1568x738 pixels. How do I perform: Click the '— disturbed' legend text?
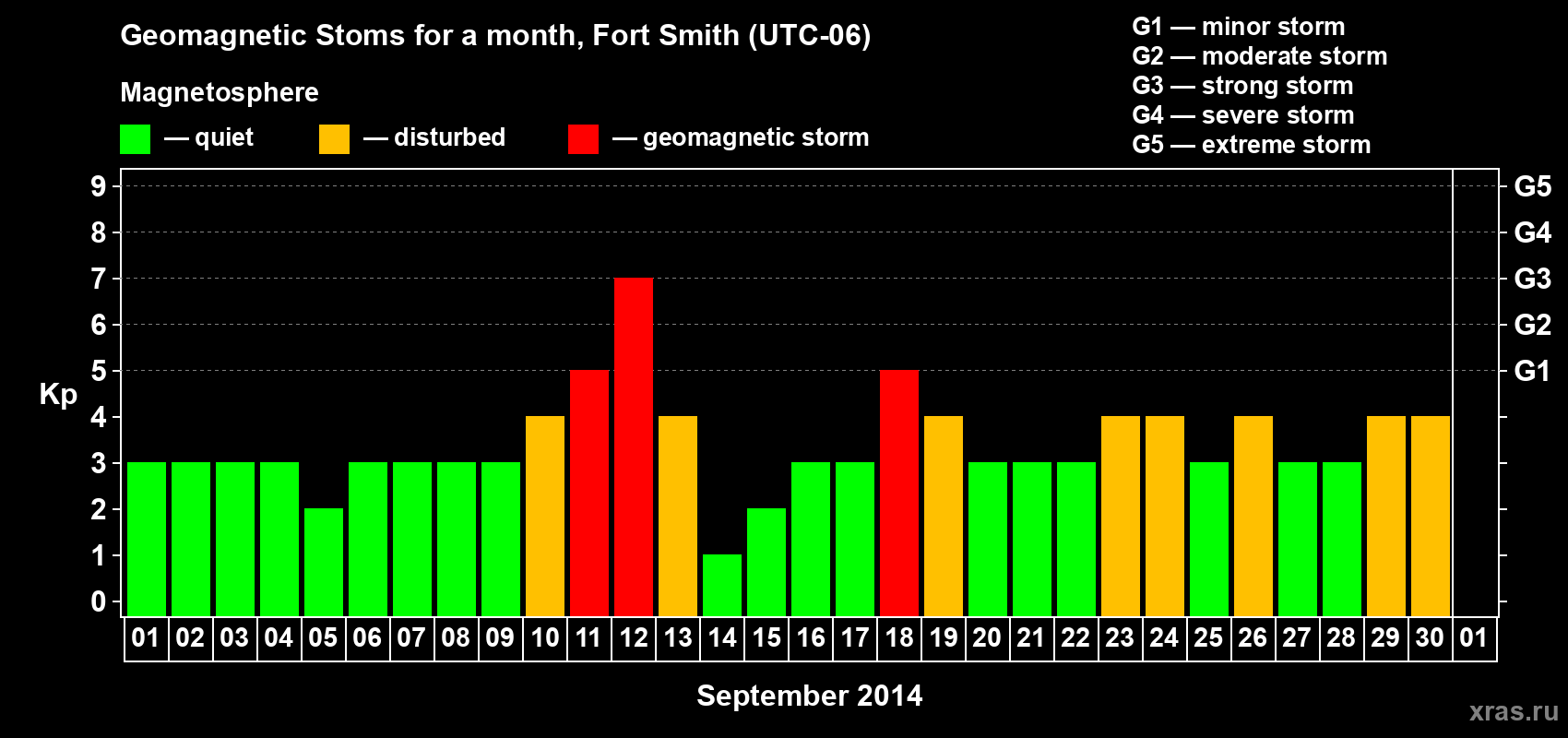coord(434,137)
